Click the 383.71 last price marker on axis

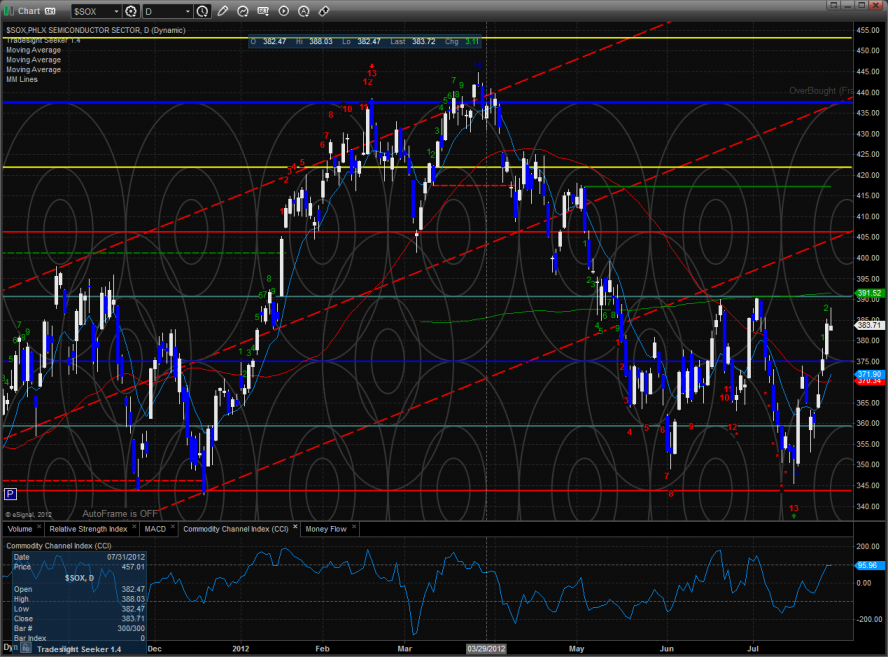[869, 325]
